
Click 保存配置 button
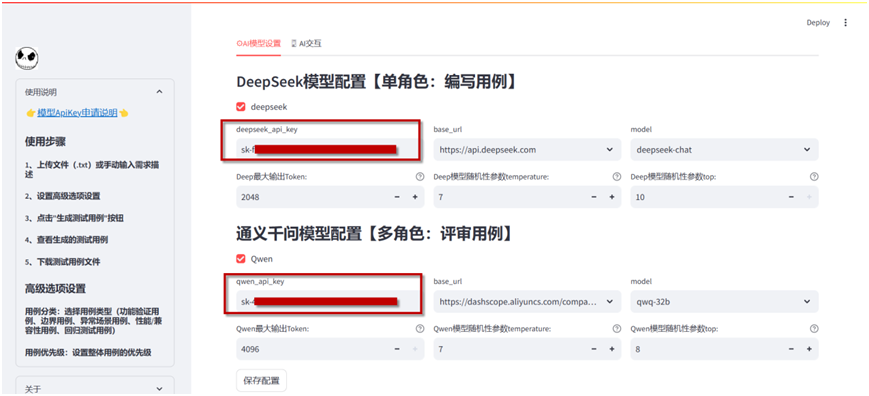(x=262, y=380)
